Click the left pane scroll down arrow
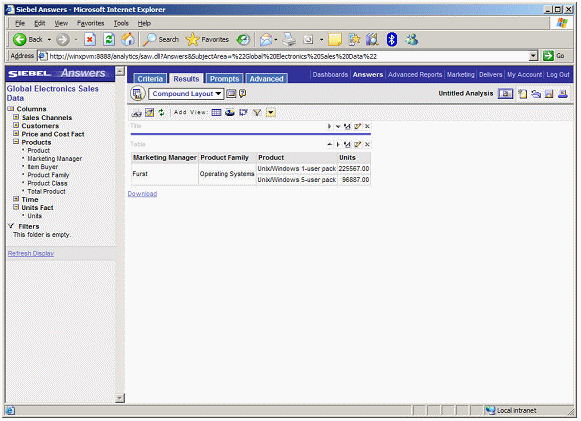The image size is (581, 421). click(120, 398)
